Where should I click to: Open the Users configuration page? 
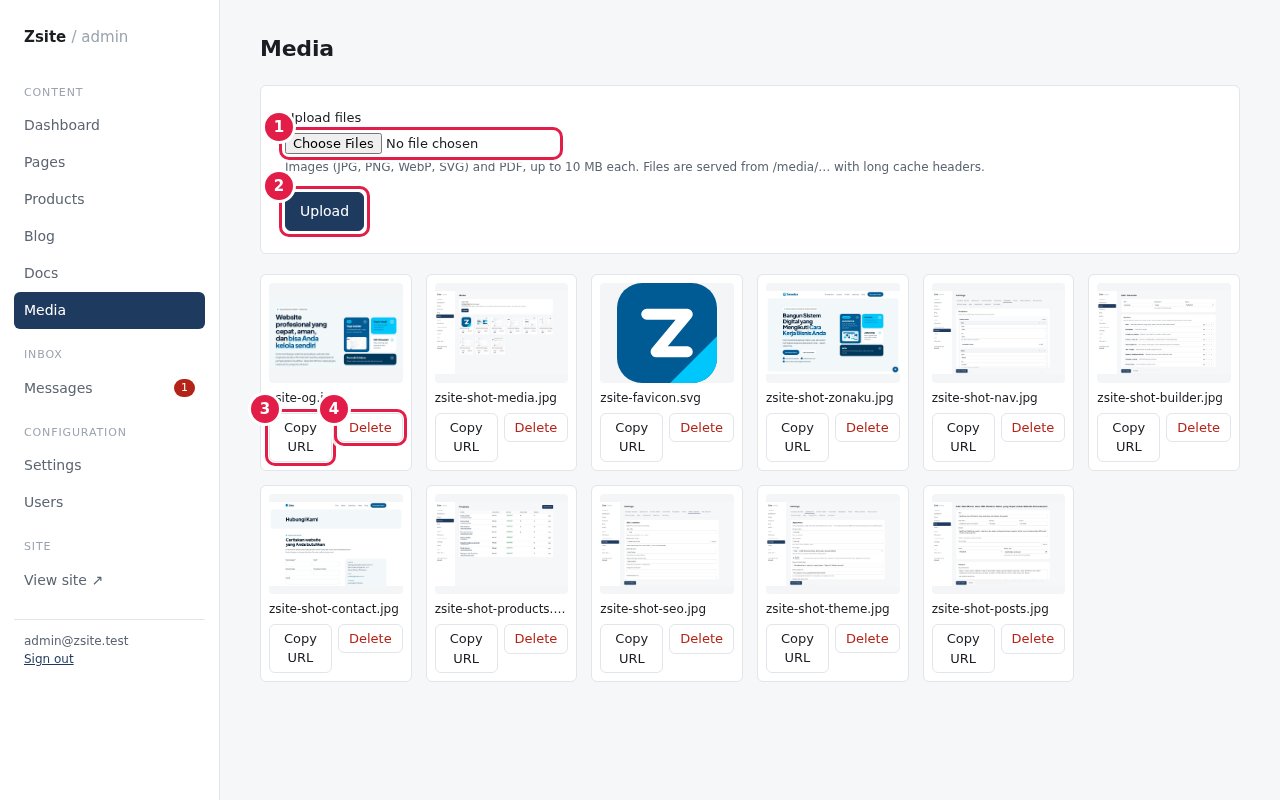pos(109,502)
